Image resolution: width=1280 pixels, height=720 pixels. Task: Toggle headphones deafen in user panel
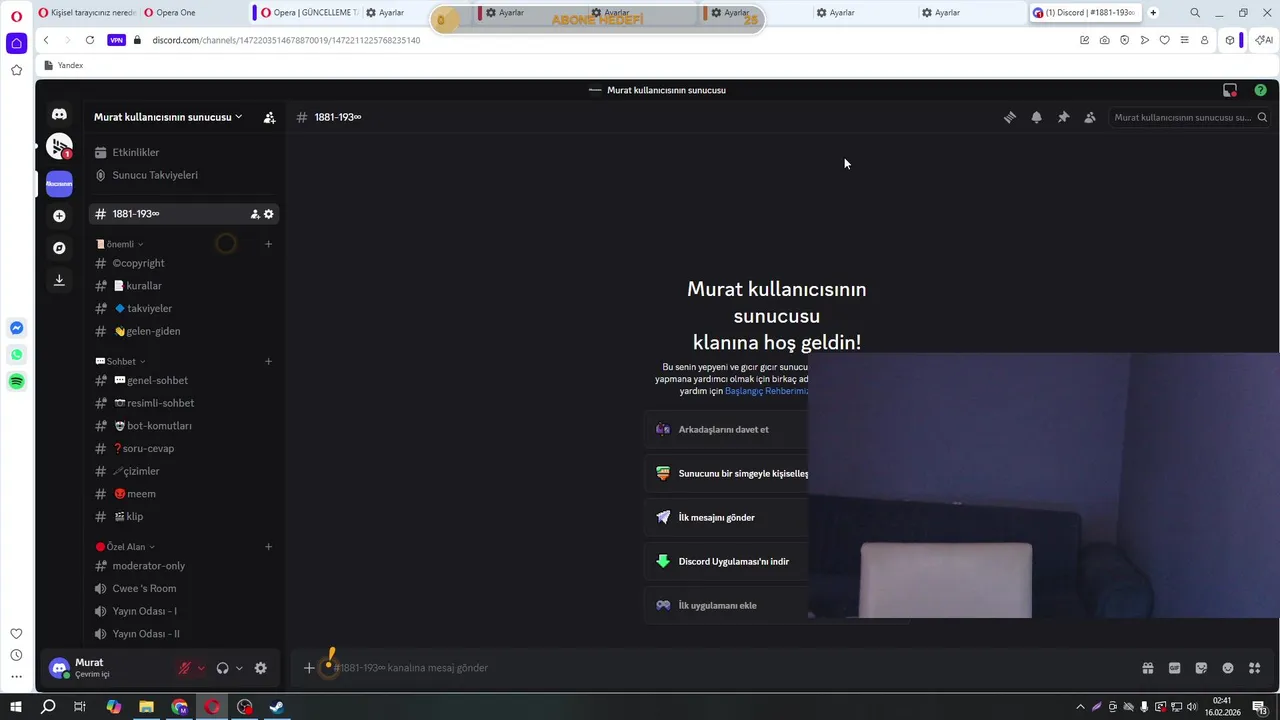click(222, 668)
